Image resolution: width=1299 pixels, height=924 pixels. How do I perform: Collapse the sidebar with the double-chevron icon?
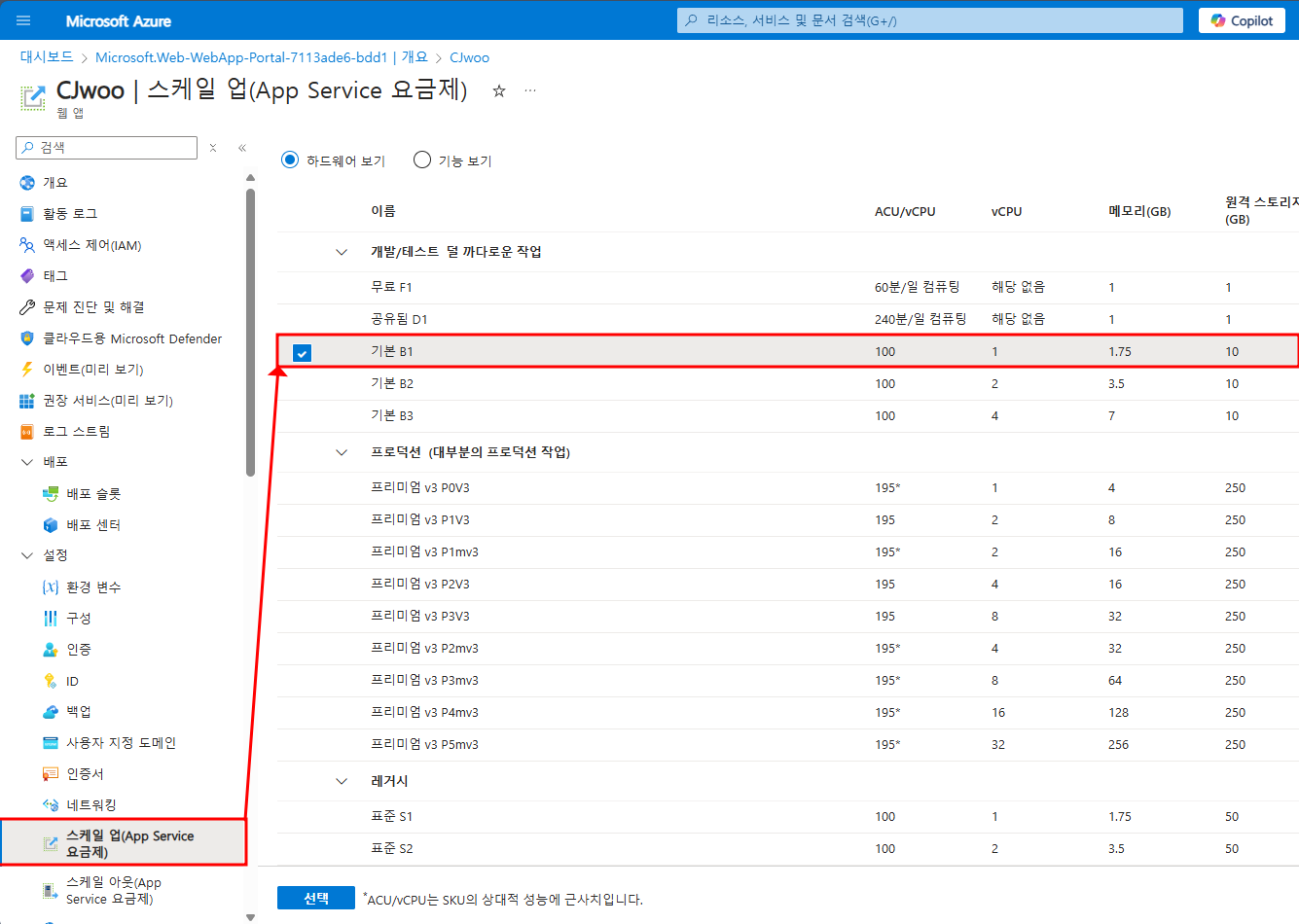242,148
